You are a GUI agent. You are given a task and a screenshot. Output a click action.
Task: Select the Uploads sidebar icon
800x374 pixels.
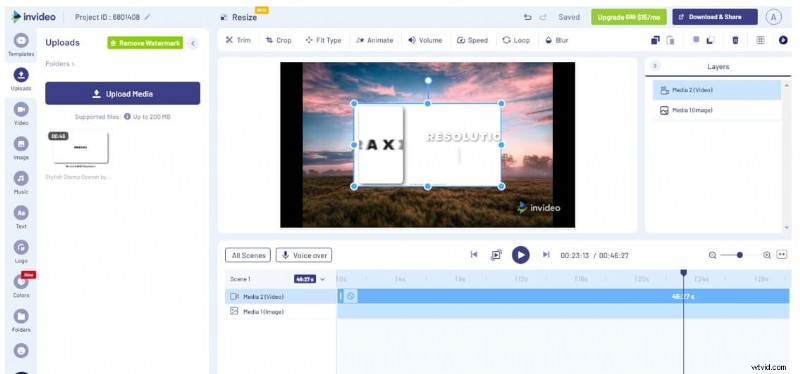(x=21, y=79)
